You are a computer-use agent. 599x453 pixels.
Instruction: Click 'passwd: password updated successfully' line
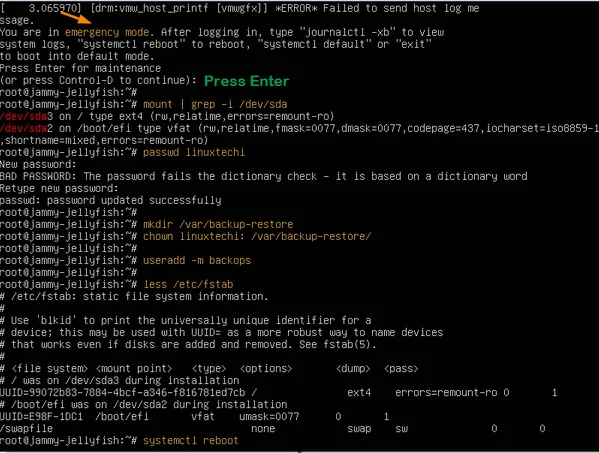tap(111, 201)
